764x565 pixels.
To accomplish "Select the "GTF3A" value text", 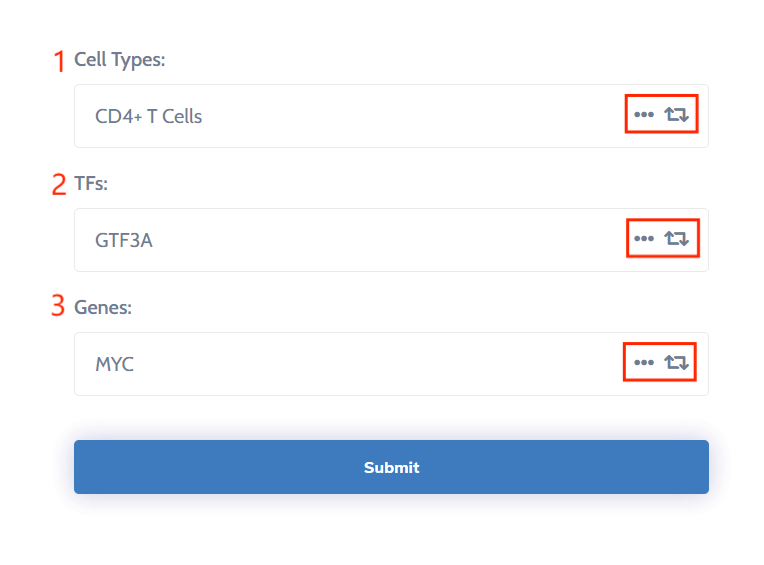I will pyautogui.click(x=124, y=240).
